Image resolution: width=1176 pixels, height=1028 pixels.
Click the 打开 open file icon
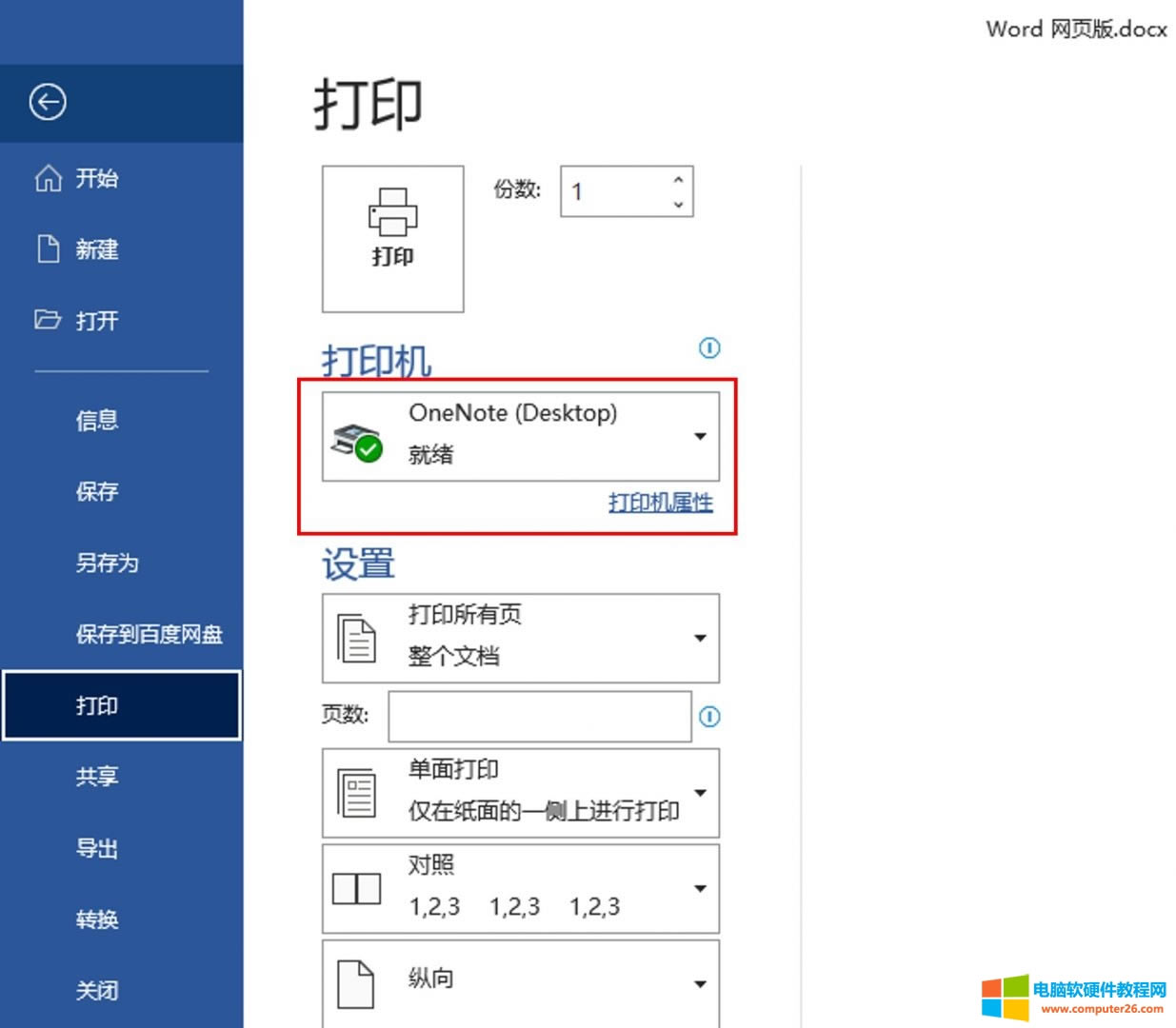click(47, 321)
